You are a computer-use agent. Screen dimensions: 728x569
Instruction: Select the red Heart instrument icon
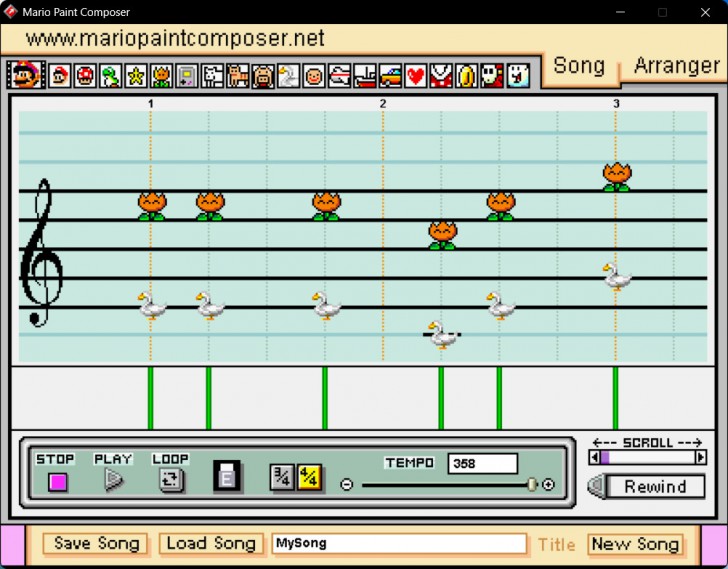coord(416,76)
